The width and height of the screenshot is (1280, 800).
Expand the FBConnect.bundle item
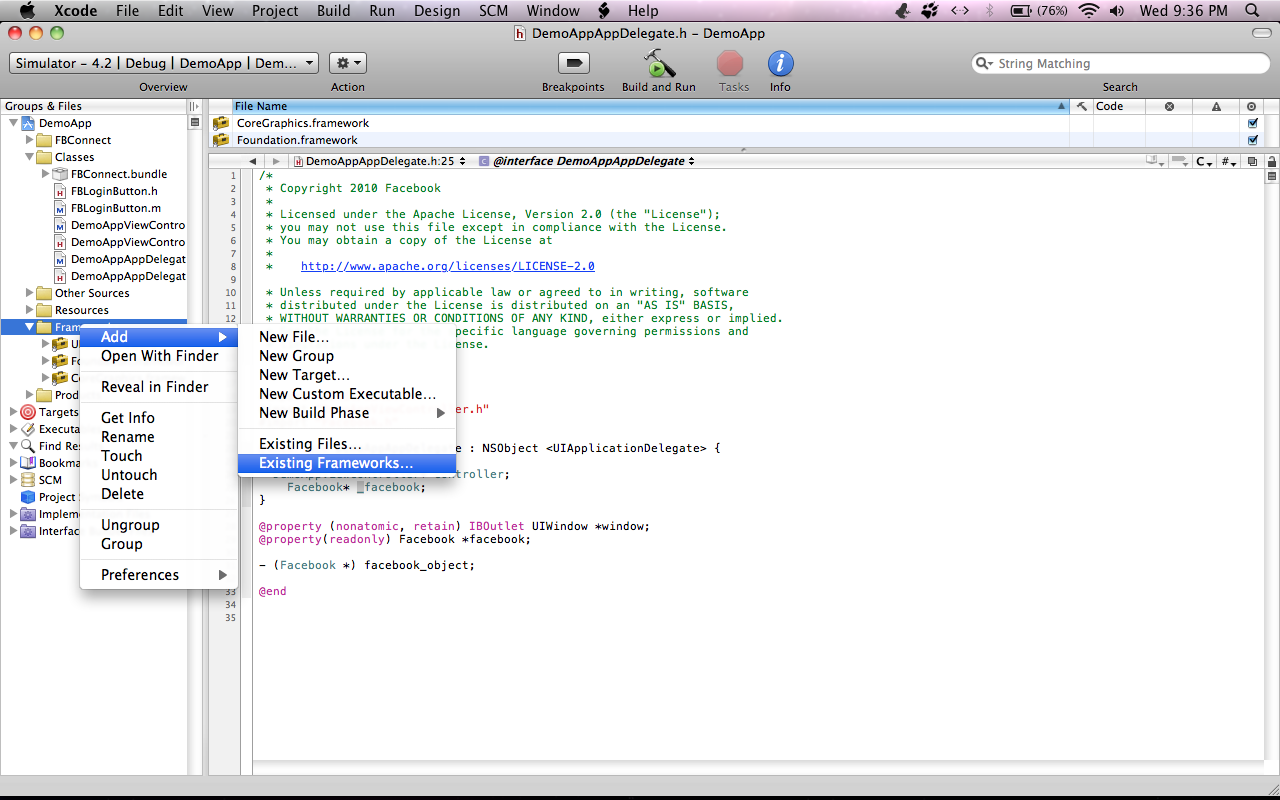point(46,174)
